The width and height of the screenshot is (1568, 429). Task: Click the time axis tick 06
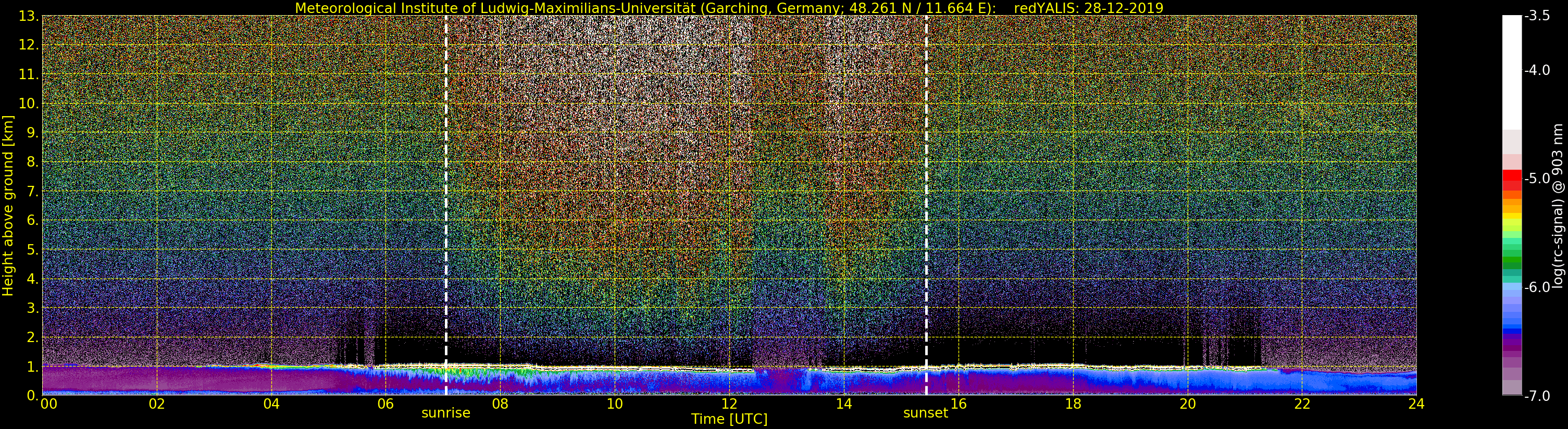385,403
